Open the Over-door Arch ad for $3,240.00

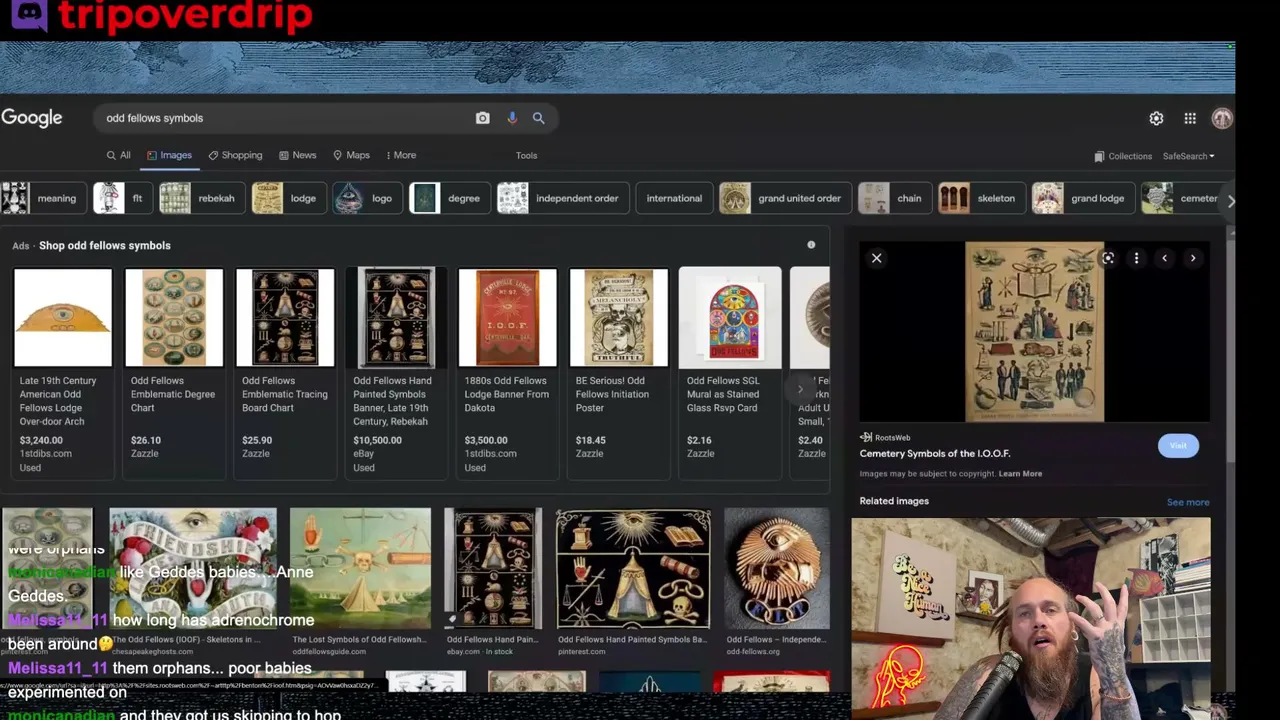pyautogui.click(x=62, y=372)
